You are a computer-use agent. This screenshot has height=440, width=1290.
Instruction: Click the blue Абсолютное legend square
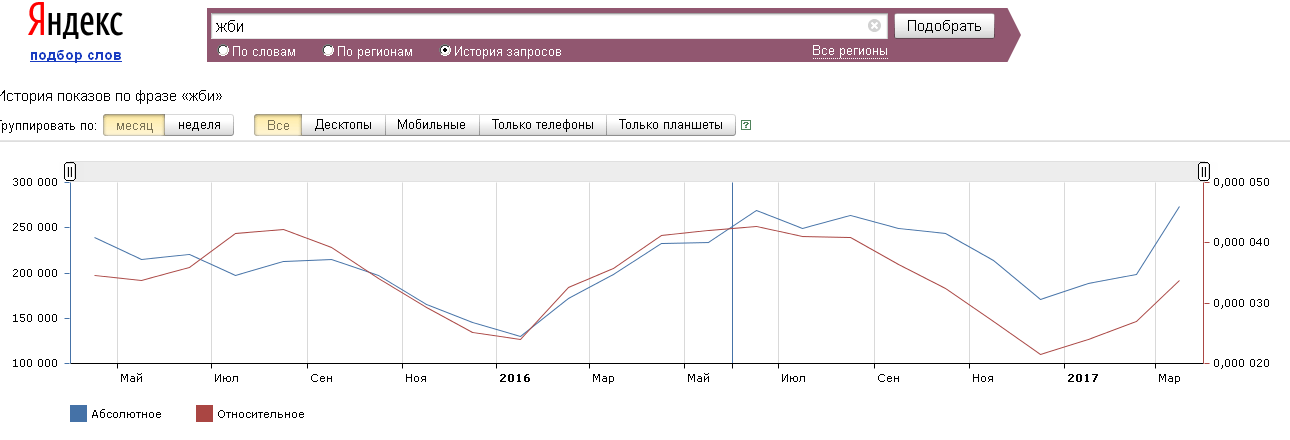(78, 414)
